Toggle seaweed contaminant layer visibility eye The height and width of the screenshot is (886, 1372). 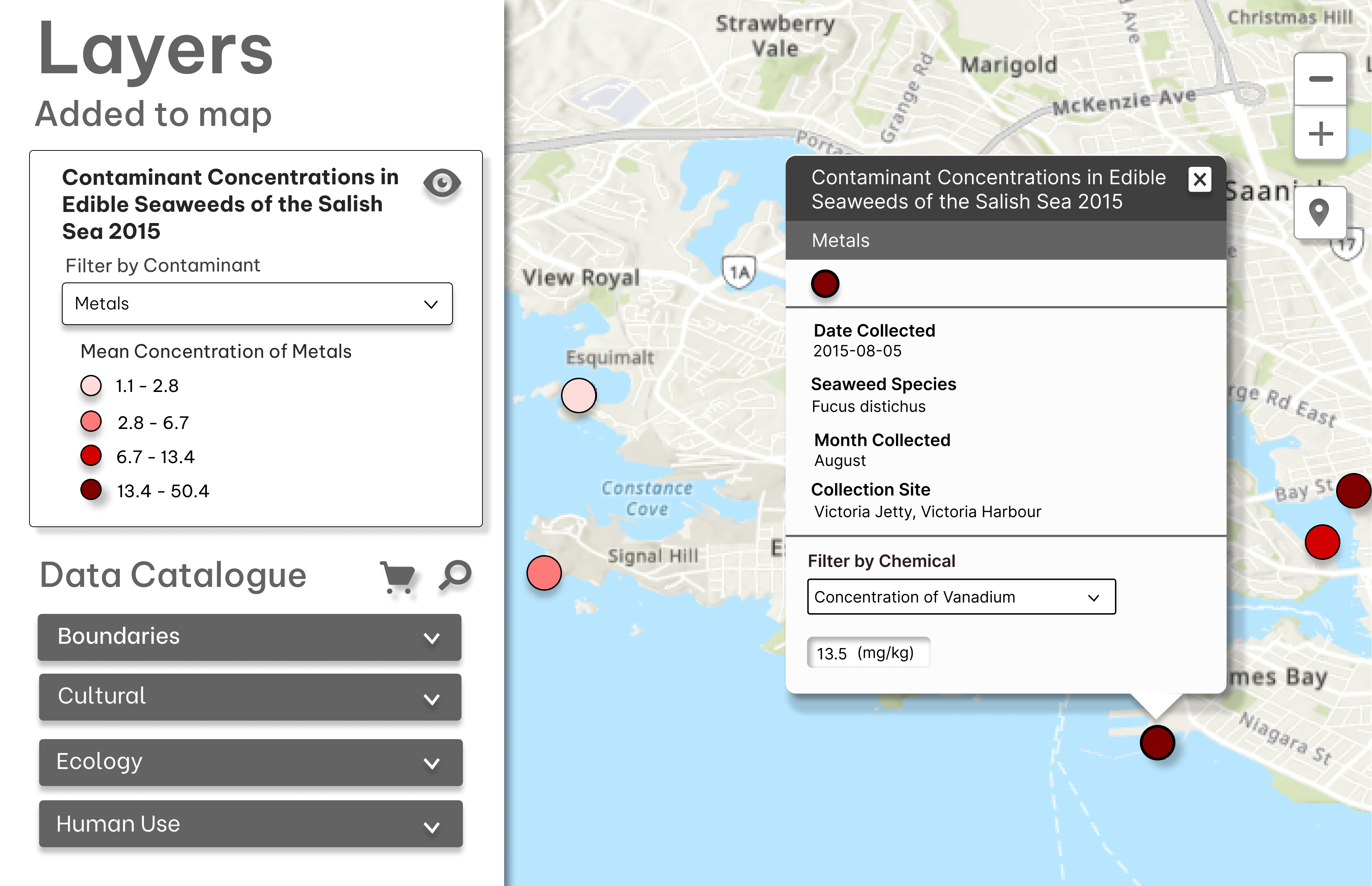(442, 184)
